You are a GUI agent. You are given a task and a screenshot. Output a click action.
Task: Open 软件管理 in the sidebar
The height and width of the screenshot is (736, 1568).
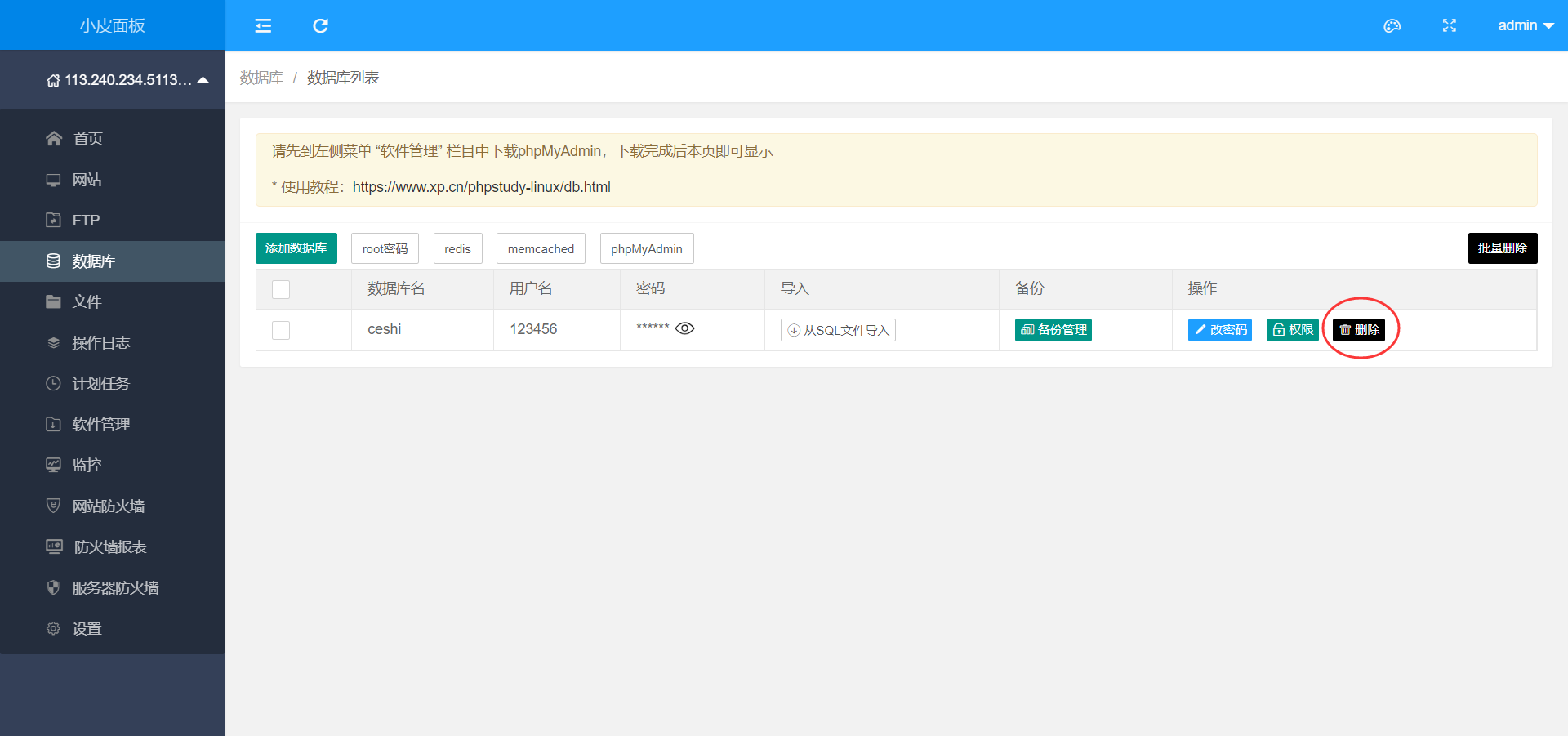pyautogui.click(x=112, y=425)
